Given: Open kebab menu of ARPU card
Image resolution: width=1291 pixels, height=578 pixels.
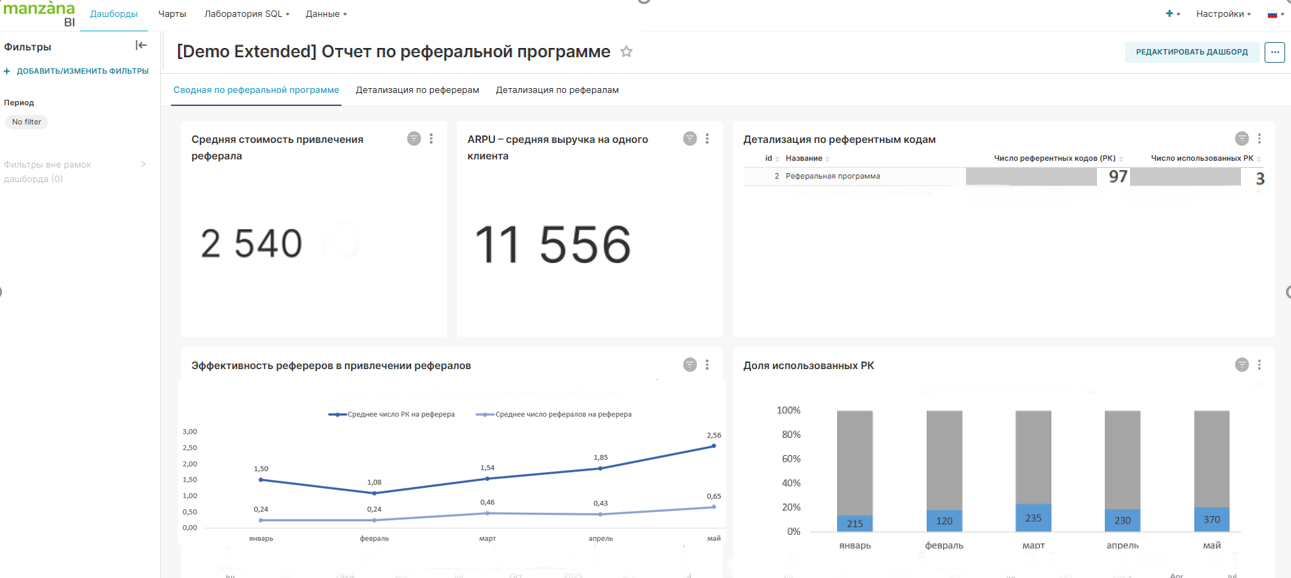Looking at the screenshot, I should [x=707, y=139].
